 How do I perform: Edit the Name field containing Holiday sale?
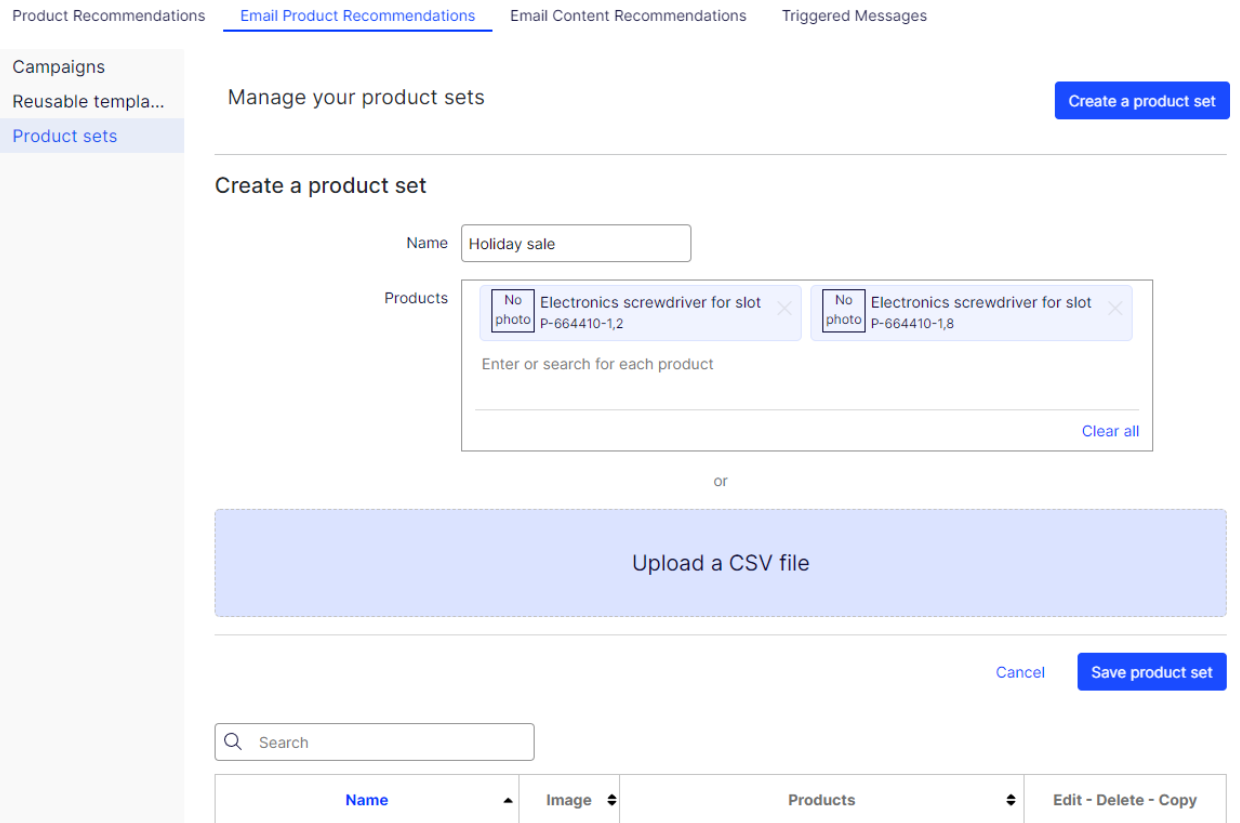click(576, 243)
